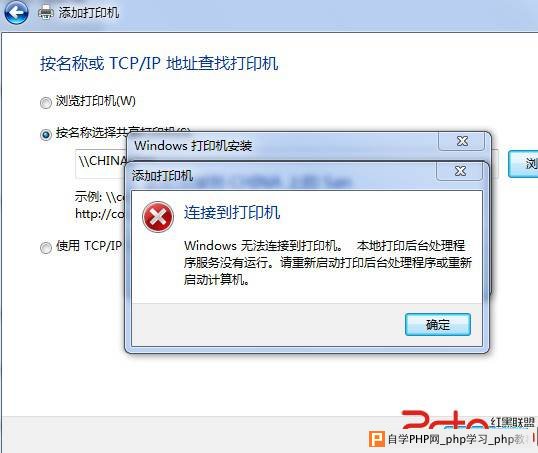Go back with the blue arrow button
The image size is (538, 453).
[x=16, y=13]
